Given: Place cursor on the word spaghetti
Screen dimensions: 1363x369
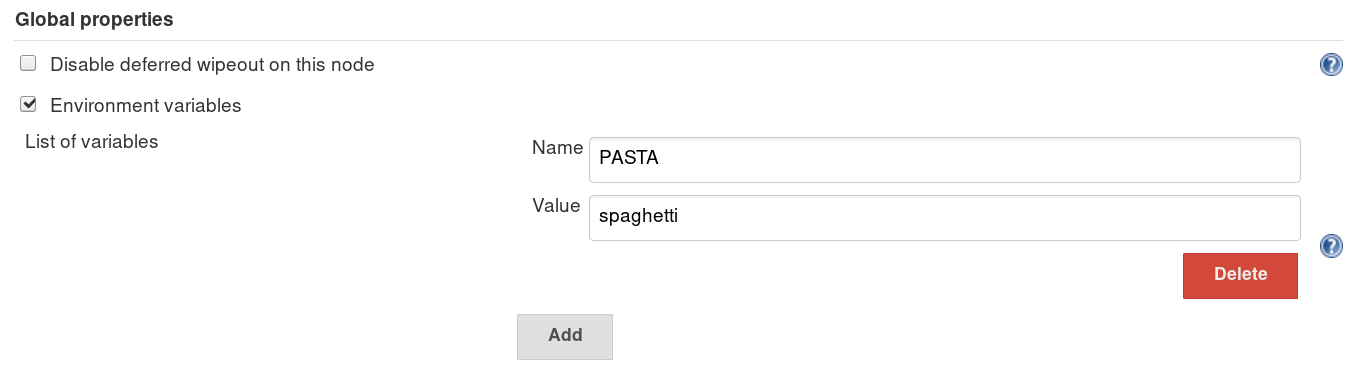Looking at the screenshot, I should pos(638,216).
